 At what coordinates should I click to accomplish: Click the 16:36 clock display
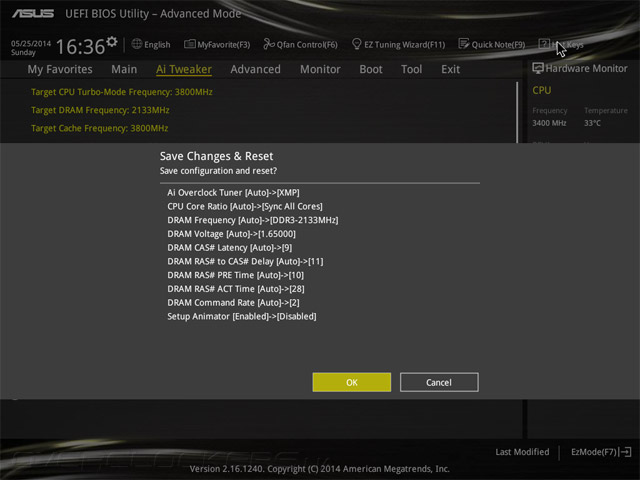(80, 47)
